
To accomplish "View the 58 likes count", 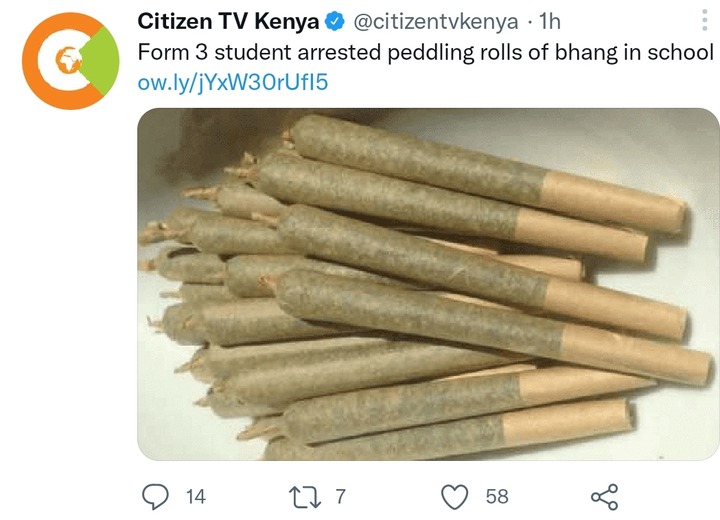I will click(497, 497).
